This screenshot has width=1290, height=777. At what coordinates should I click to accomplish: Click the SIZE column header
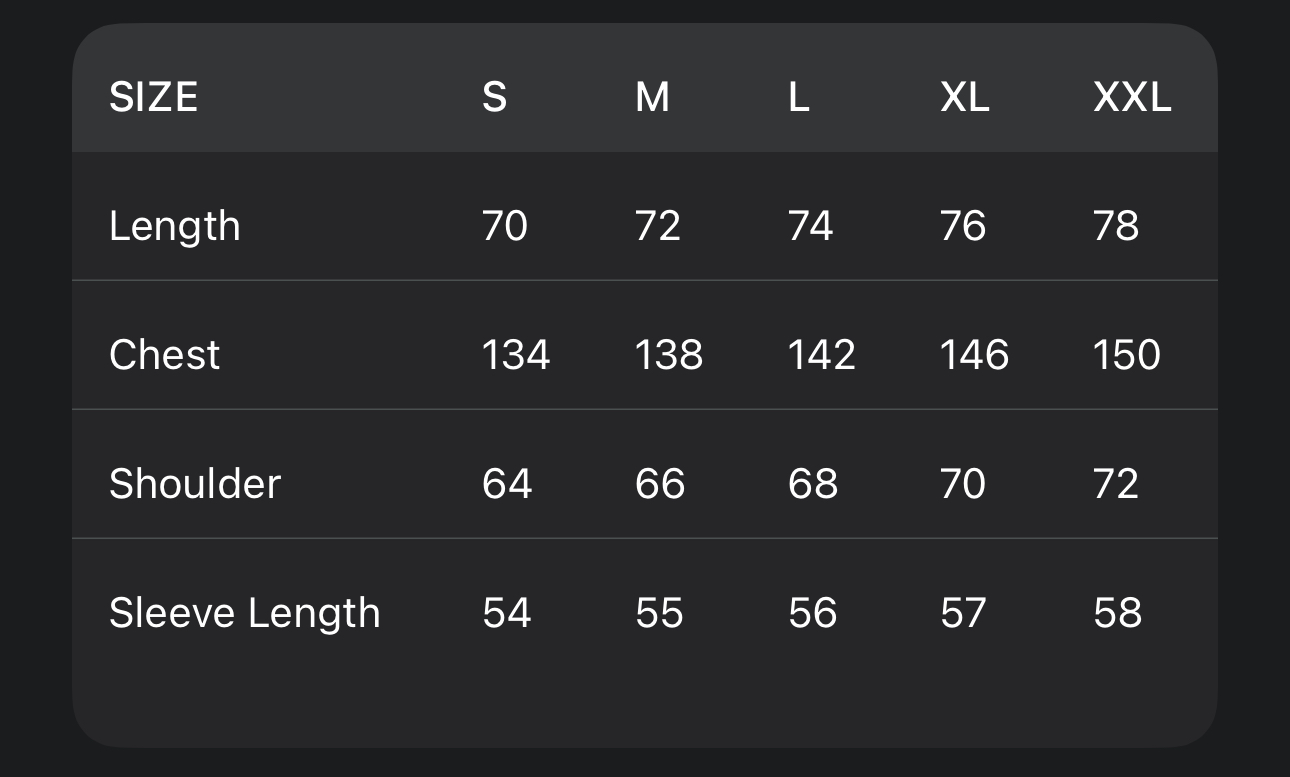tap(153, 98)
